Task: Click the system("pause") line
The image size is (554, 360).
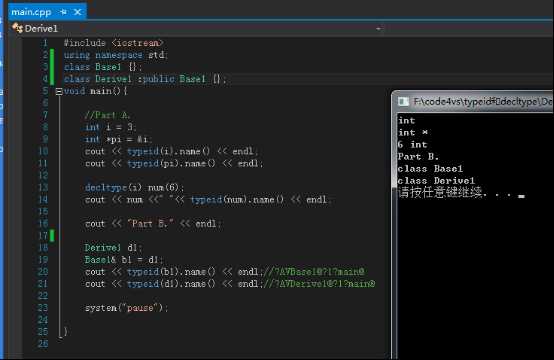Action: pos(126,308)
